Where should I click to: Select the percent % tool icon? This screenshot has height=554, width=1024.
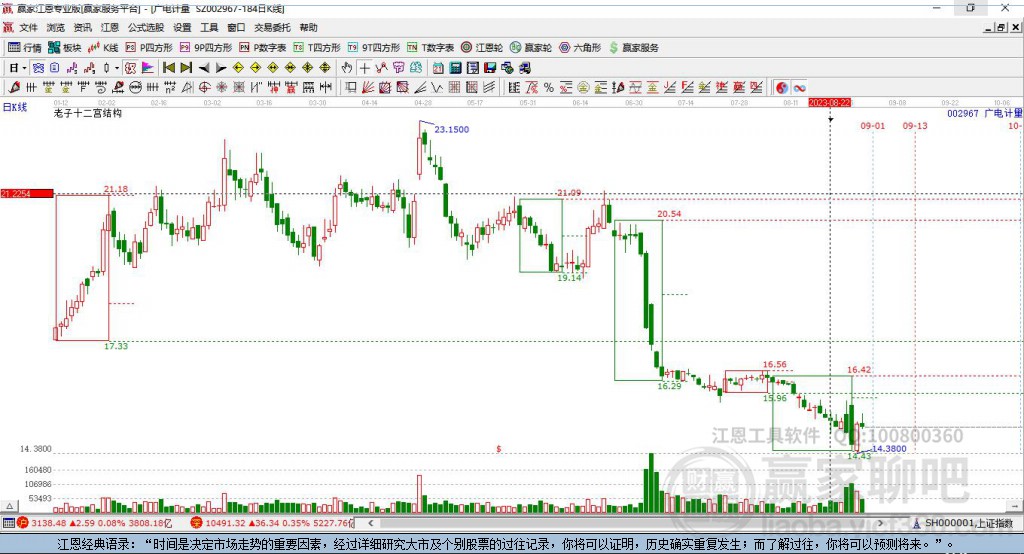coord(549,88)
